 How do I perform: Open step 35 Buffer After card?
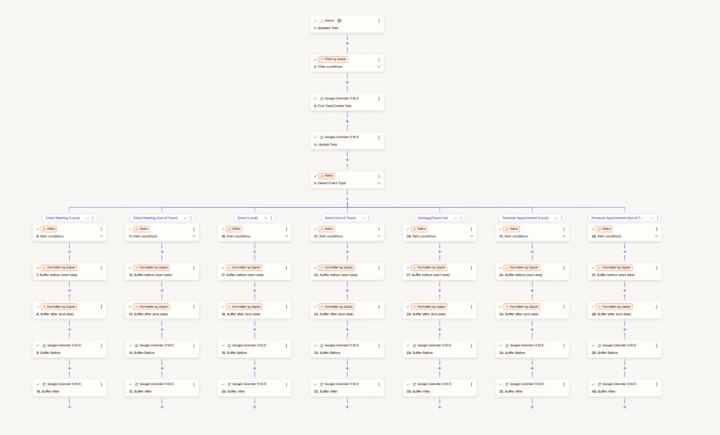pyautogui.click(x=532, y=388)
